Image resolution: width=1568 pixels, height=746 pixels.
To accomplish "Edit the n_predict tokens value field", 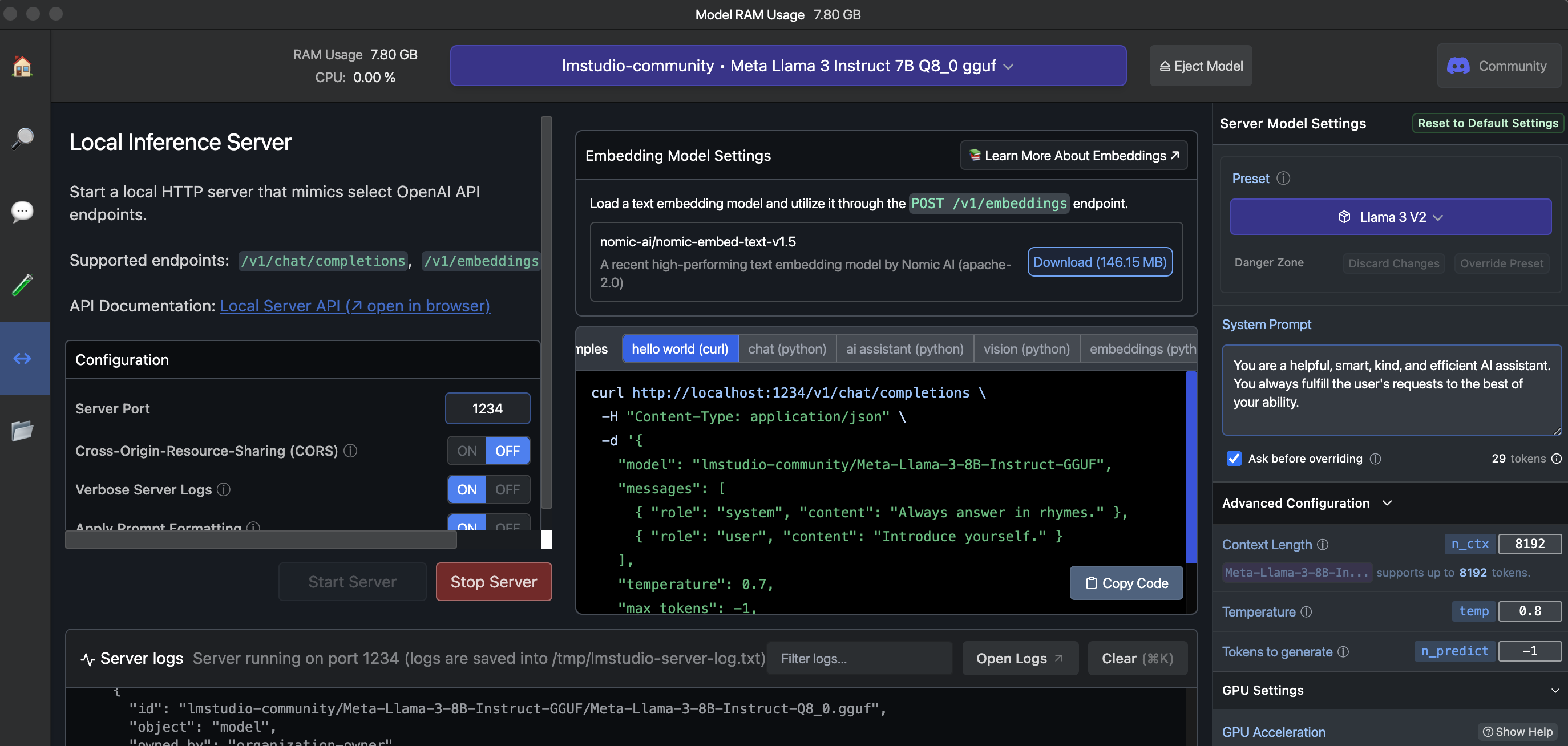I will [1529, 651].
